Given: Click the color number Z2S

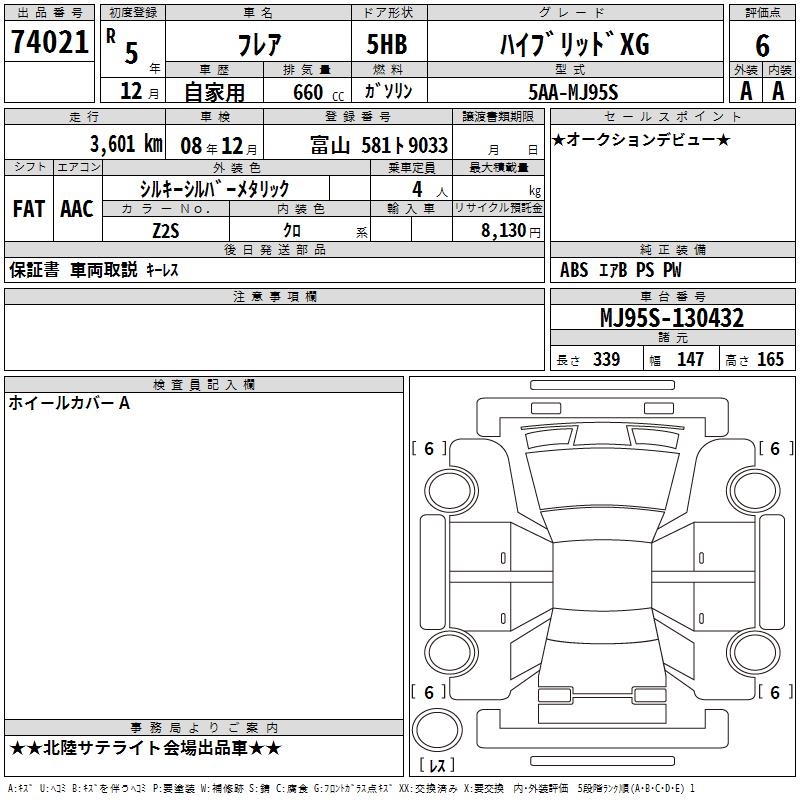Looking at the screenshot, I should pyautogui.click(x=166, y=231).
